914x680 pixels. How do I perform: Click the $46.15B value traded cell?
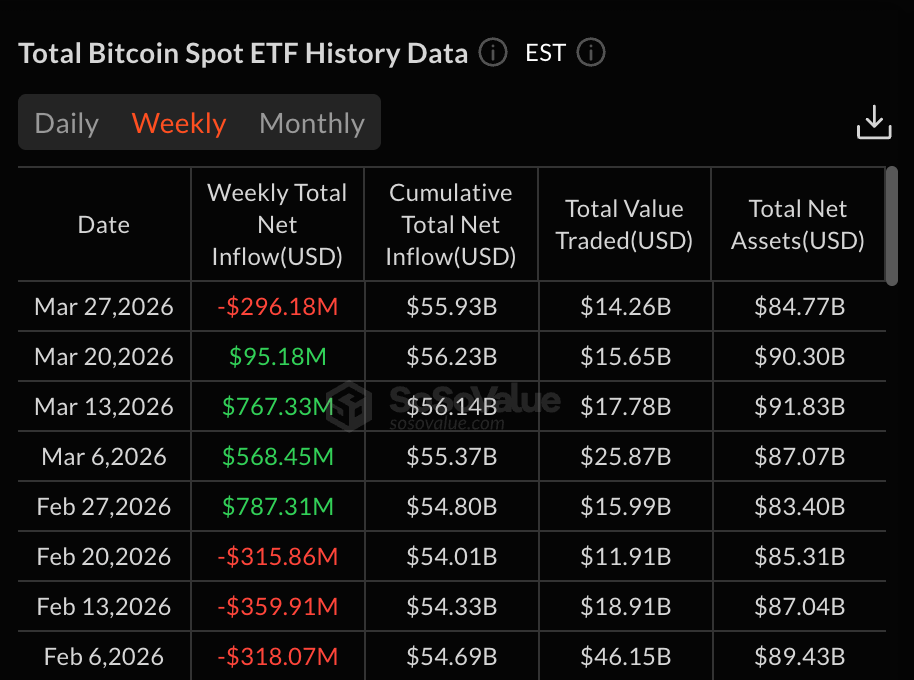[624, 656]
